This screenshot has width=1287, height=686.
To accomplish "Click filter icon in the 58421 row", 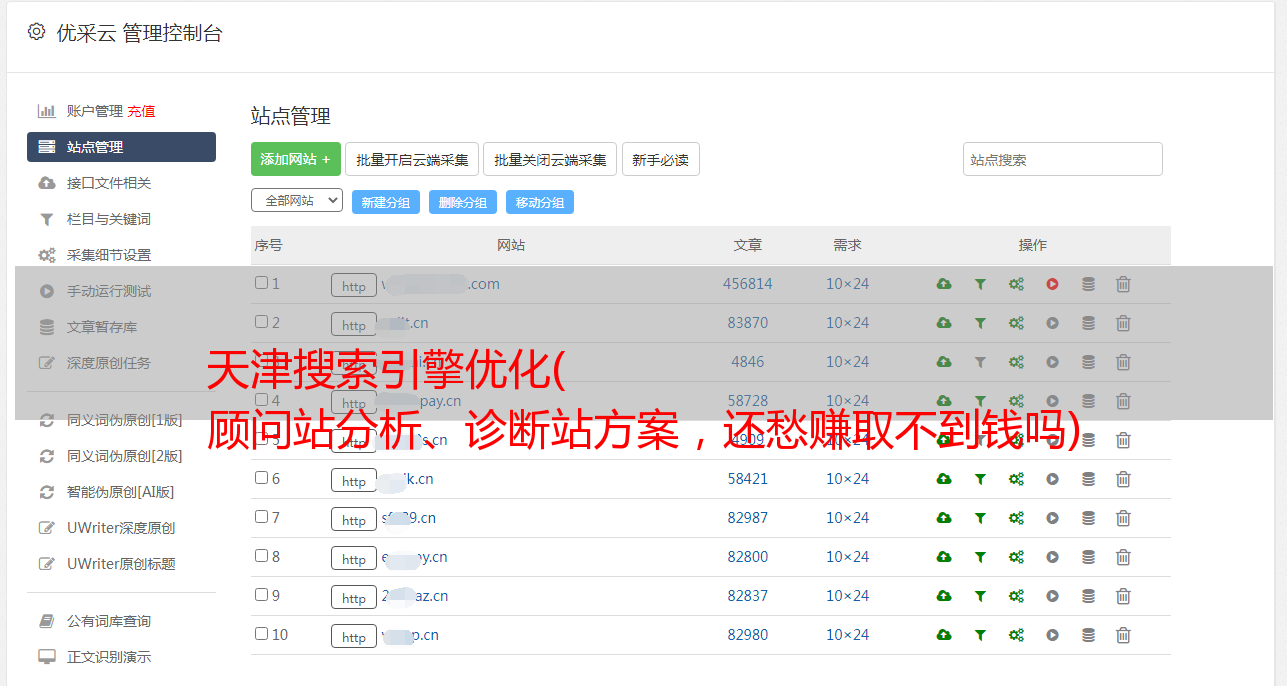I will (980, 479).
